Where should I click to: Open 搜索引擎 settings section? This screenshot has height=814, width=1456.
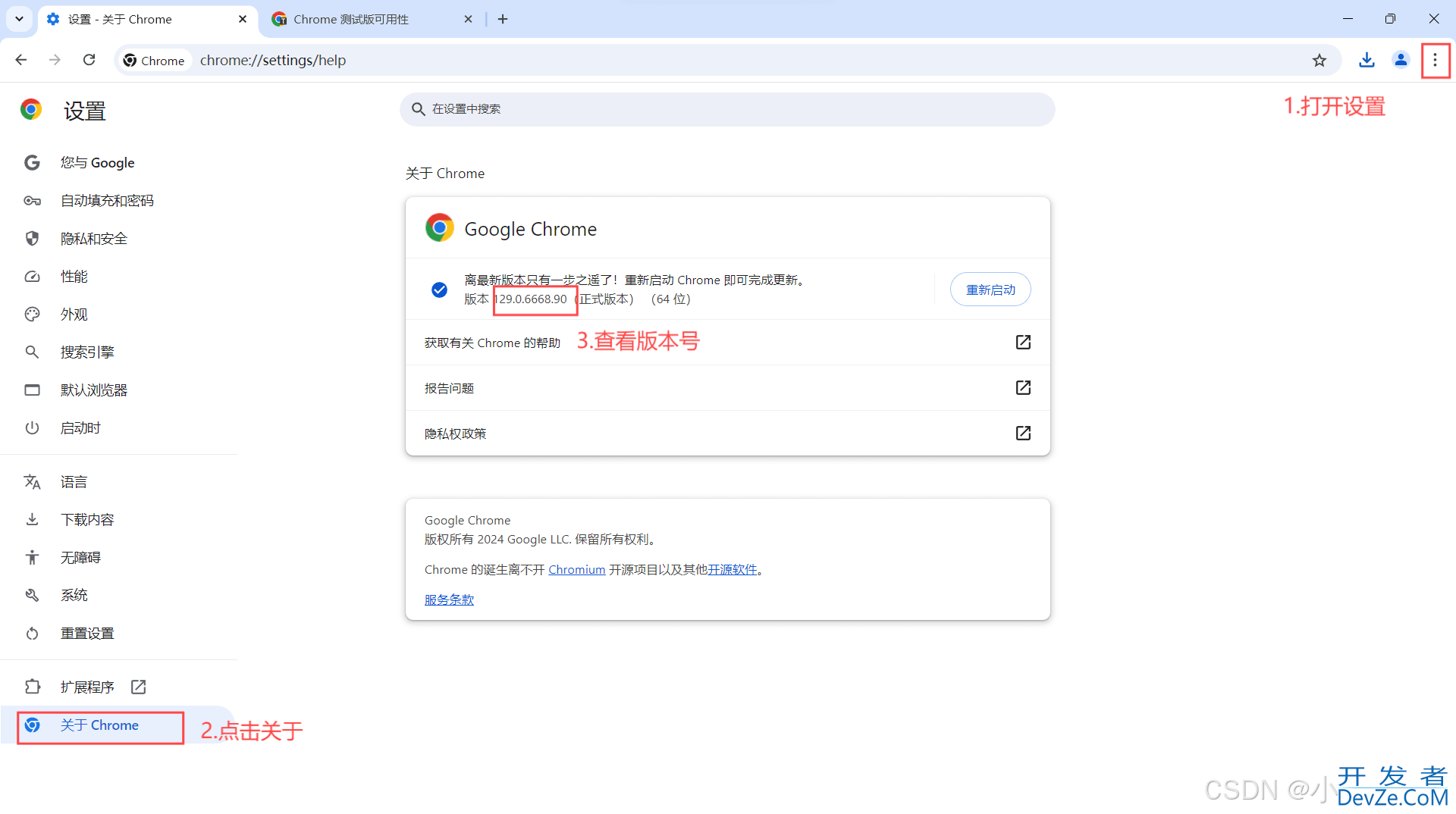87,352
